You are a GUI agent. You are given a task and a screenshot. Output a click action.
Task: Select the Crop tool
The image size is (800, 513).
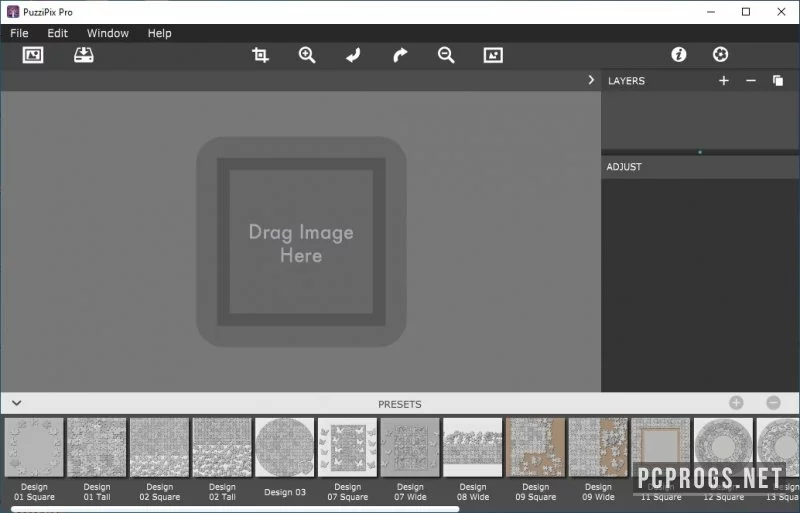(x=260, y=55)
